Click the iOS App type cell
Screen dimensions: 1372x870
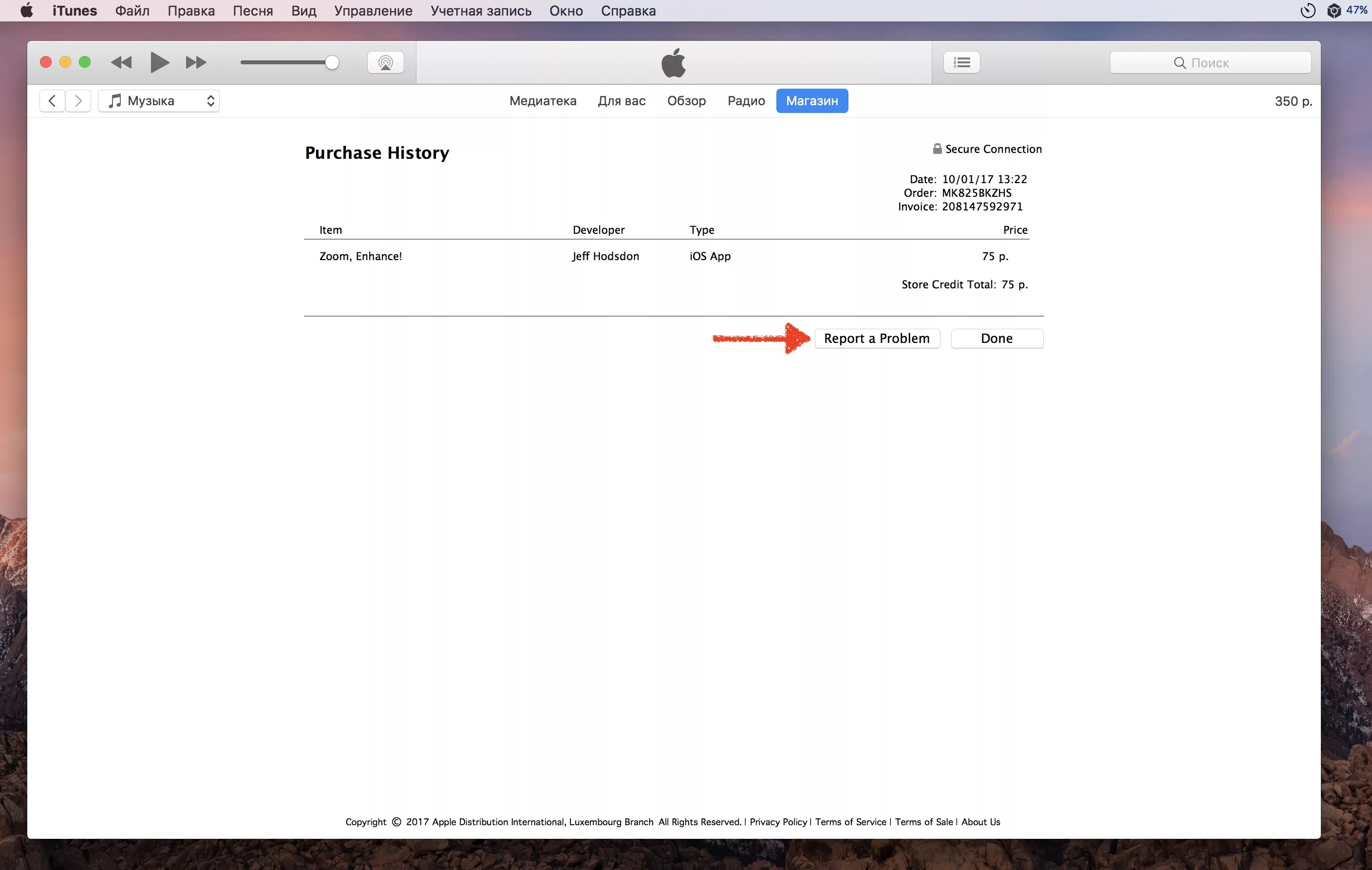[710, 256]
